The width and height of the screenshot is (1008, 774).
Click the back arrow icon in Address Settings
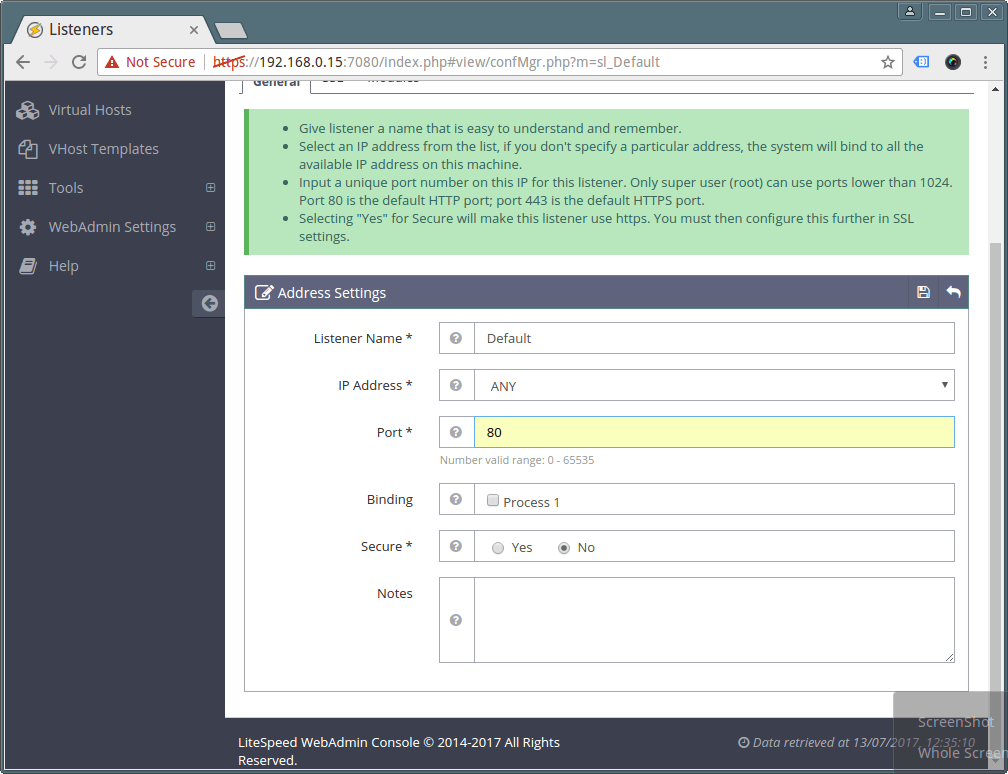click(954, 292)
